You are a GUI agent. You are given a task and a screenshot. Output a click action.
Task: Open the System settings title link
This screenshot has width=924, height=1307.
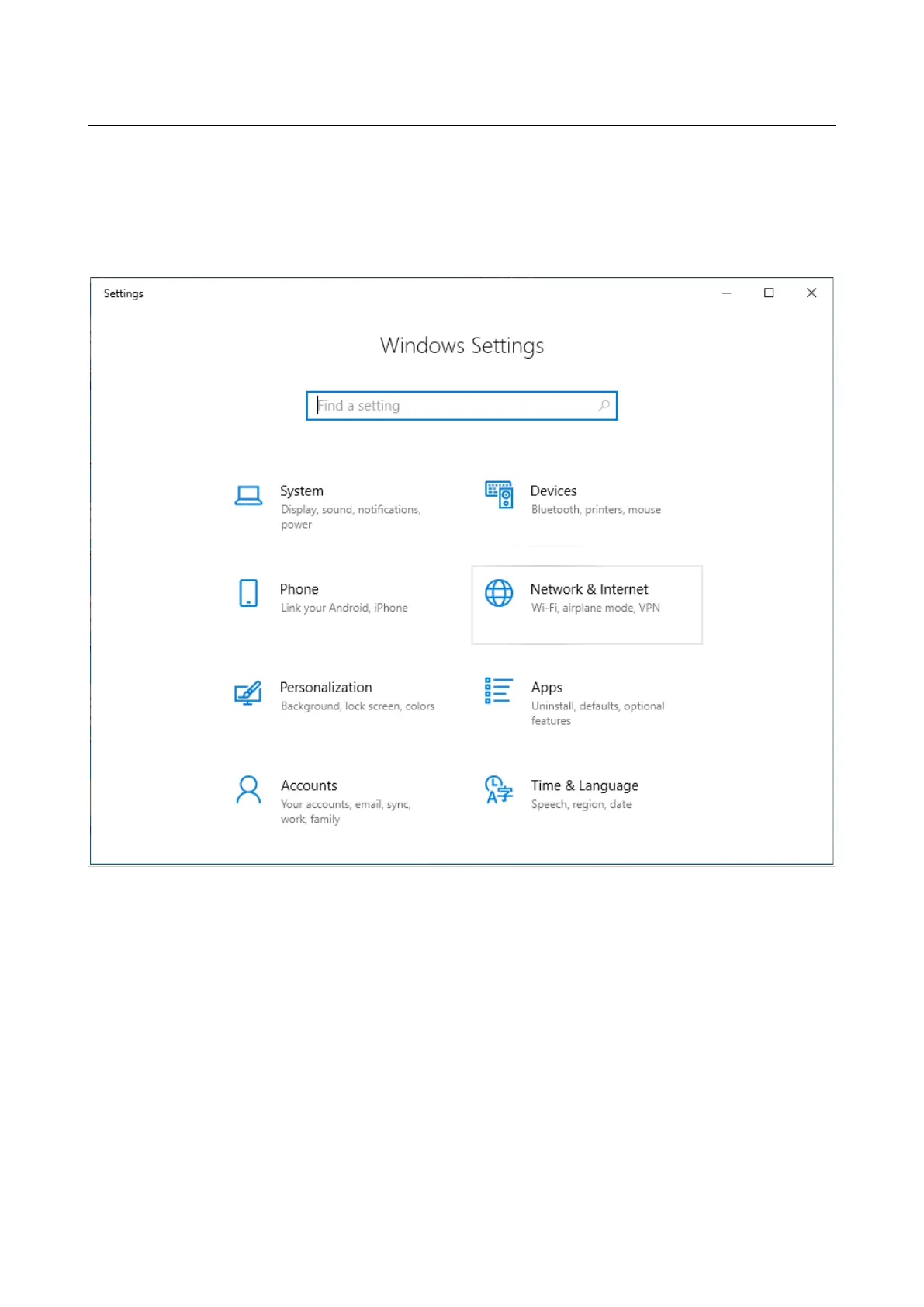tap(302, 491)
